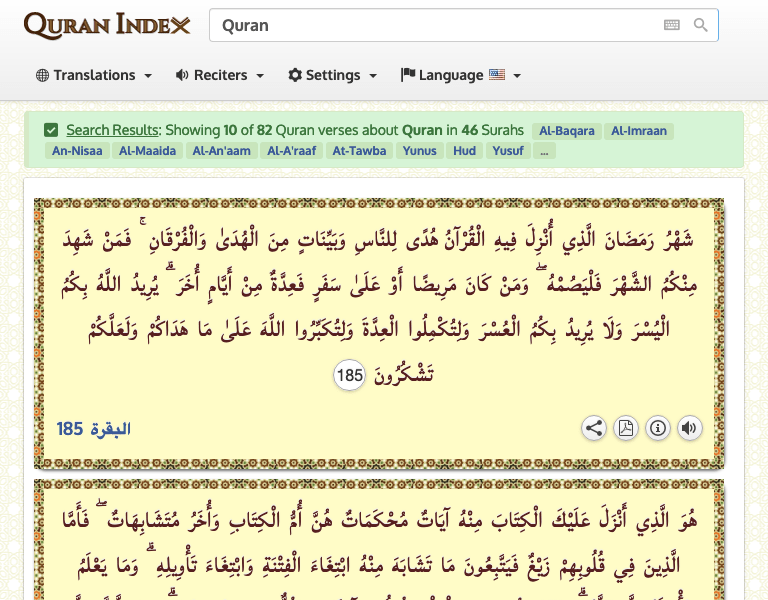Click in the Quran search input field
Viewport: 768px width, 600px height.
(435, 25)
